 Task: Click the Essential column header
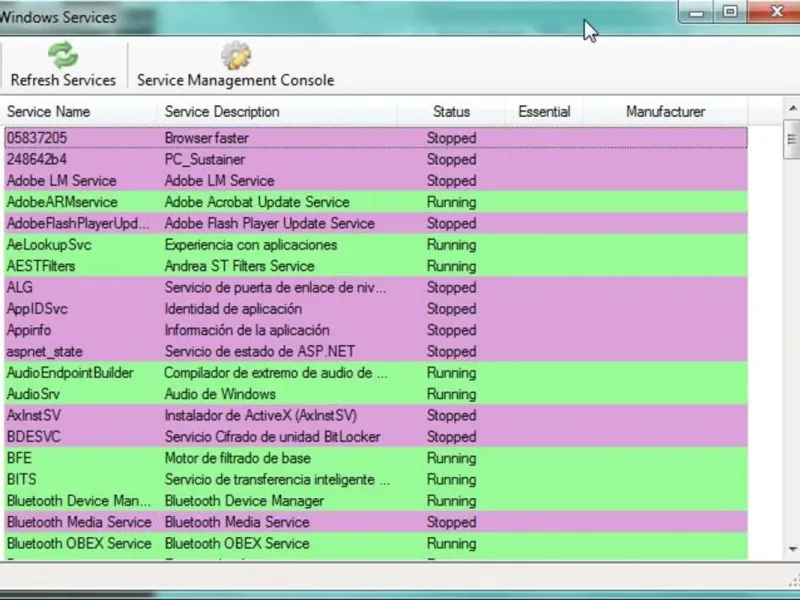[x=544, y=112]
